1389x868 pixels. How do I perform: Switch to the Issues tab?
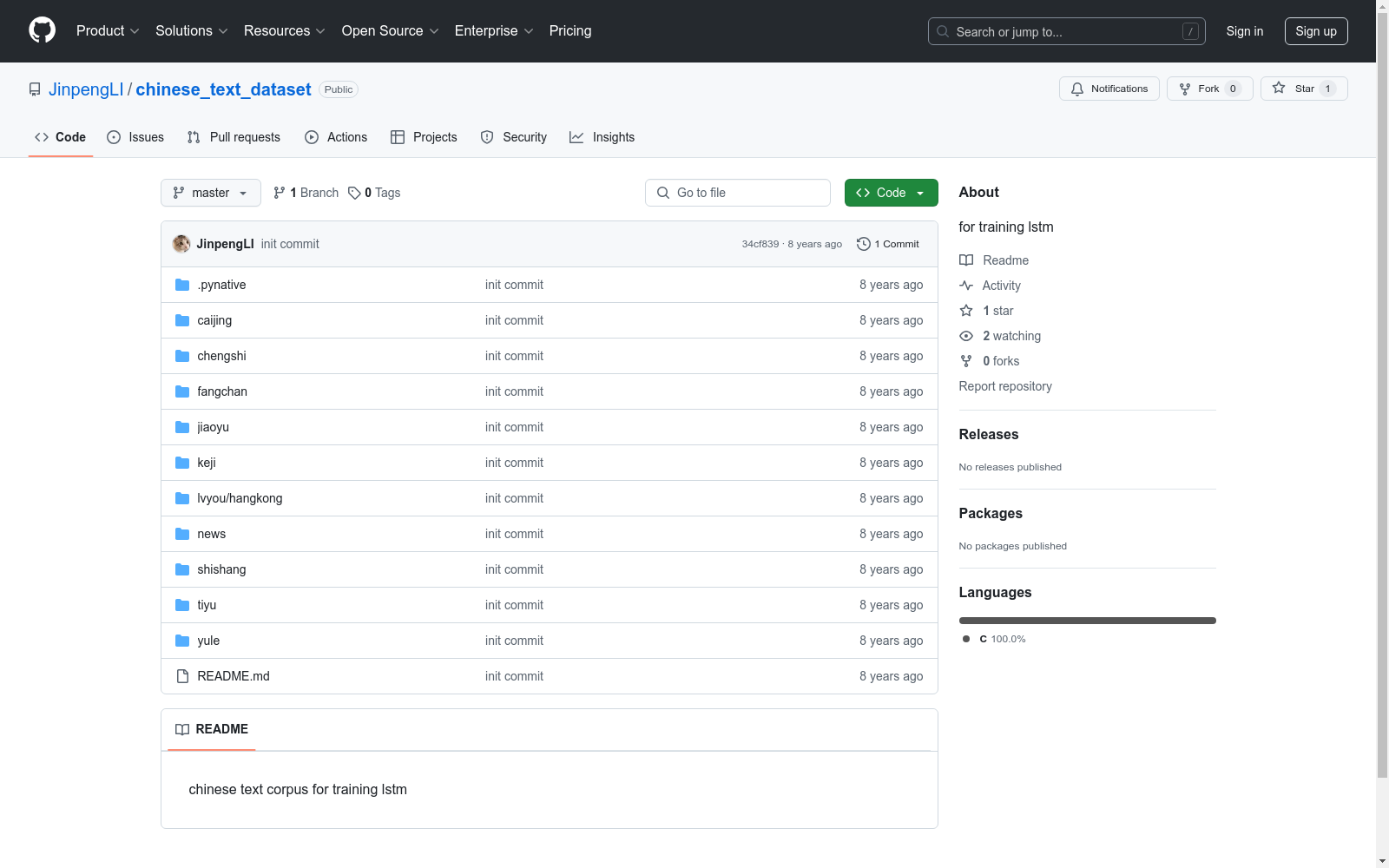click(135, 137)
